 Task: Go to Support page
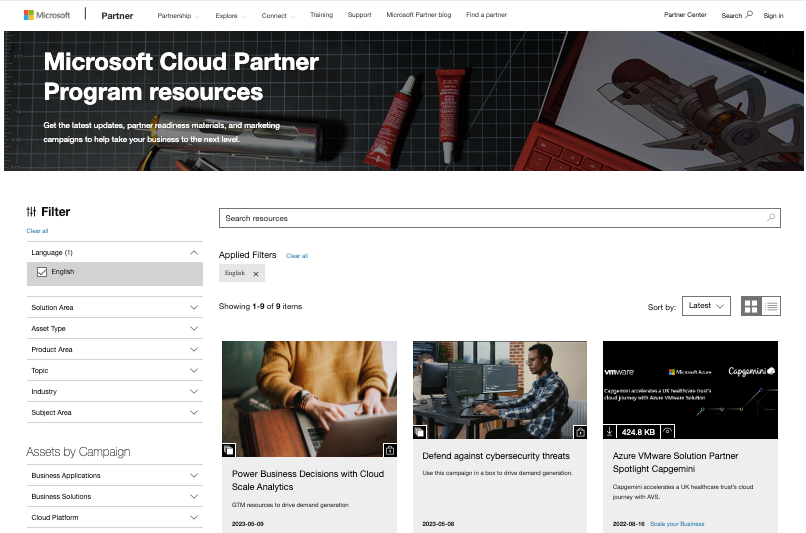(x=359, y=15)
